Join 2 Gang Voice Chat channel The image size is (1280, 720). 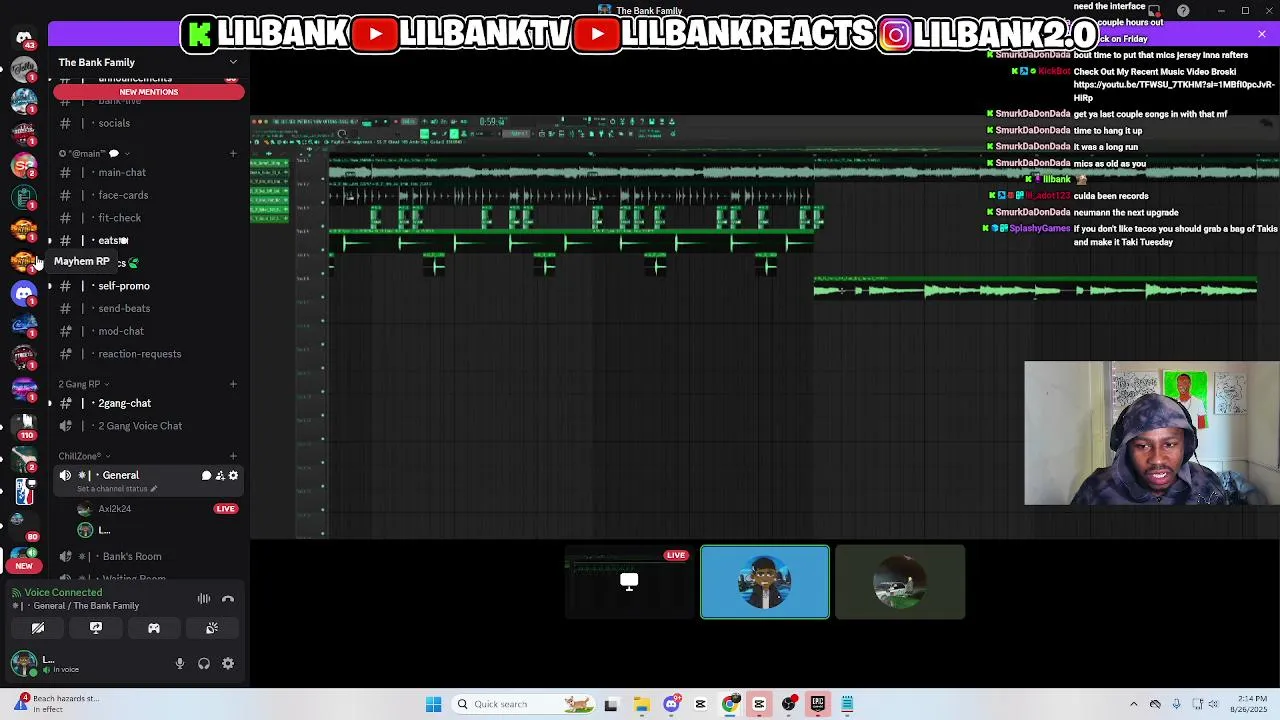click(x=148, y=426)
